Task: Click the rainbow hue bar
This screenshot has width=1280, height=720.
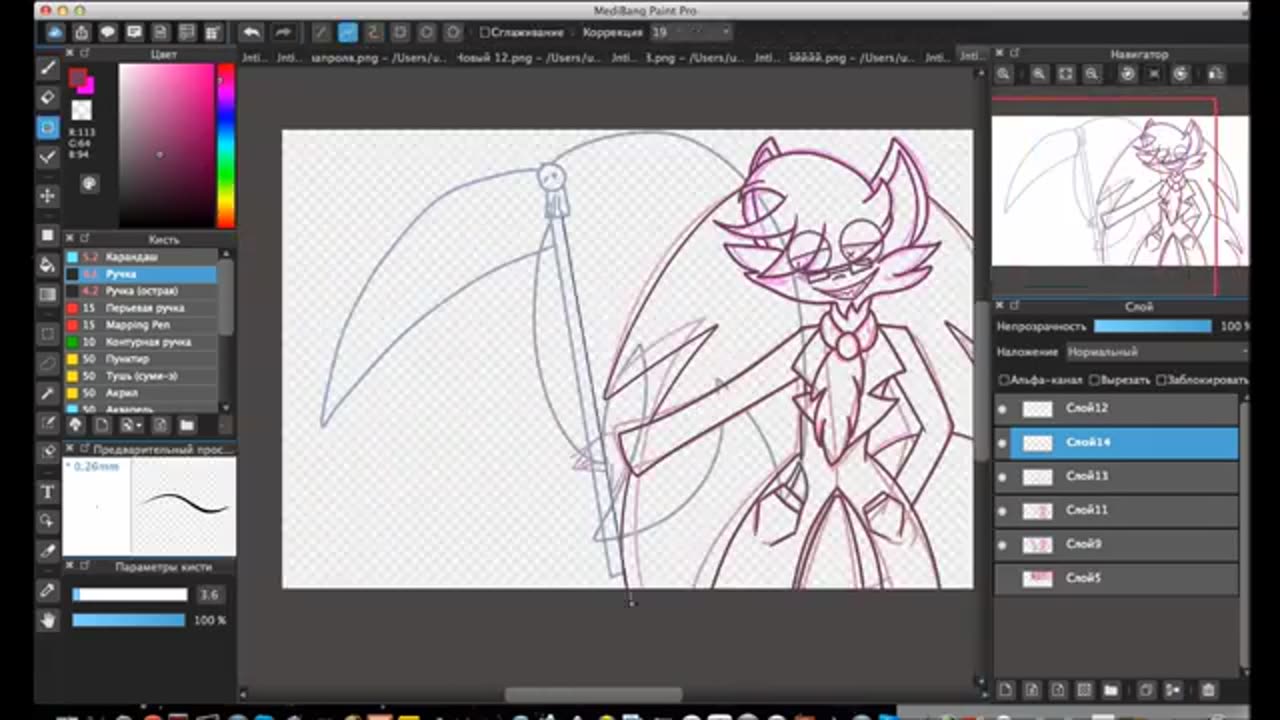Action: (x=225, y=146)
